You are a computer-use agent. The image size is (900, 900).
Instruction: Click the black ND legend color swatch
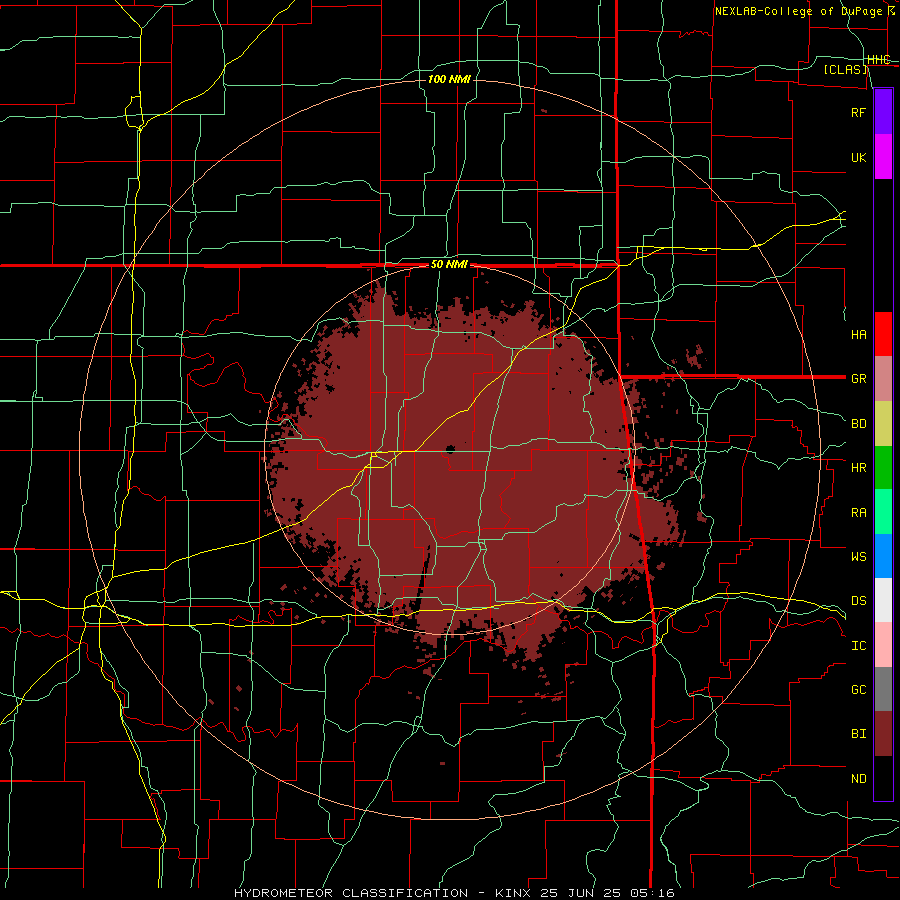click(x=883, y=778)
